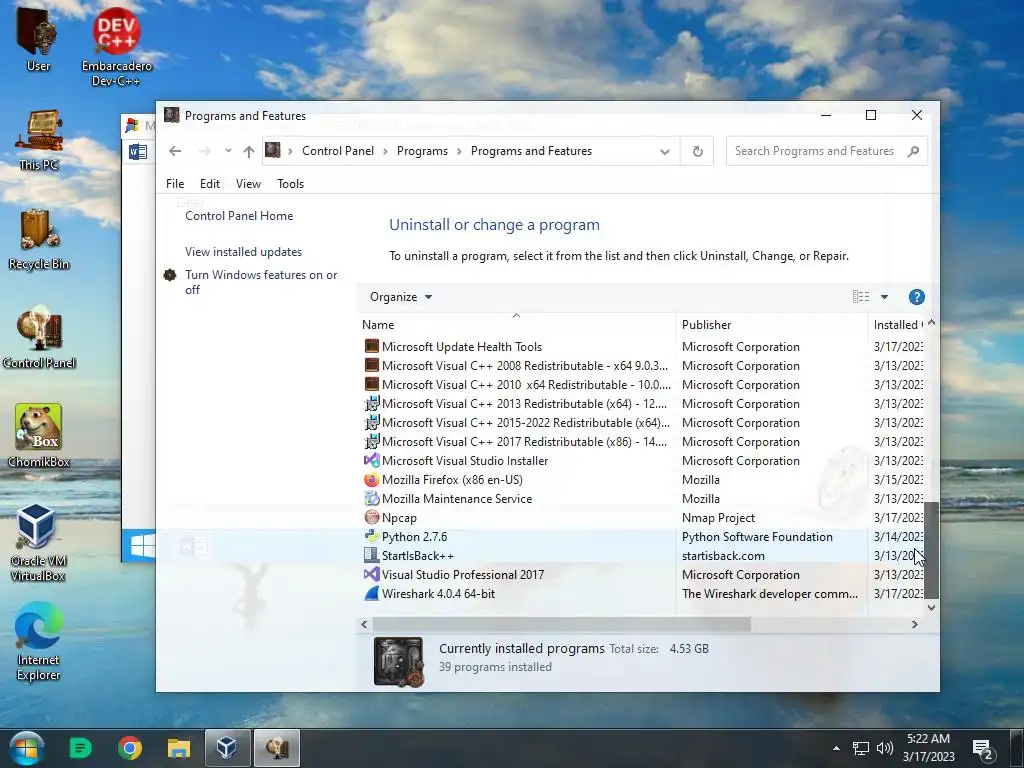This screenshot has width=1024, height=768.
Task: Click Control Panel Home link
Action: [x=239, y=216]
